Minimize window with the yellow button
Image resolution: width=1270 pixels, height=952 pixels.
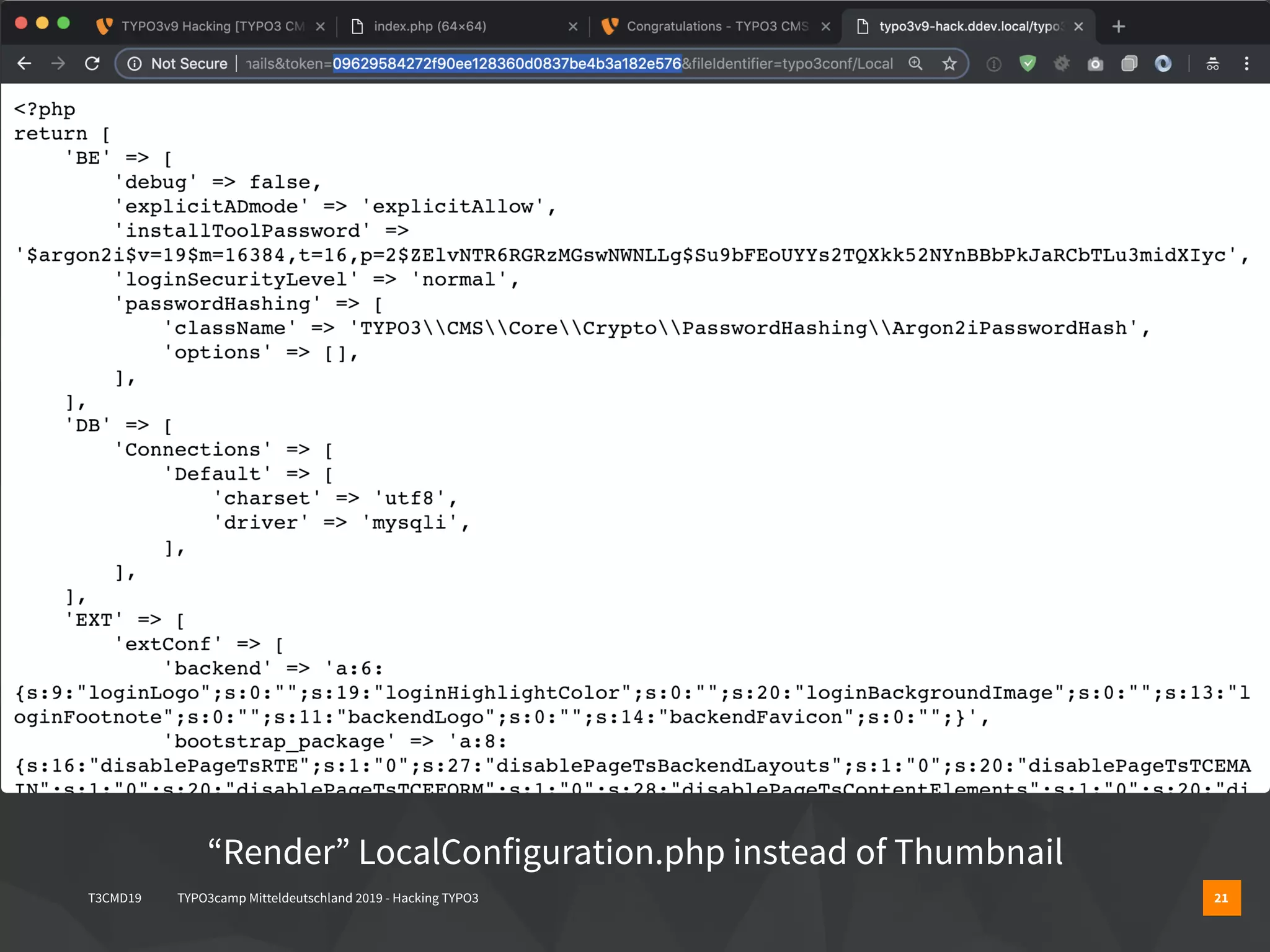[42, 24]
